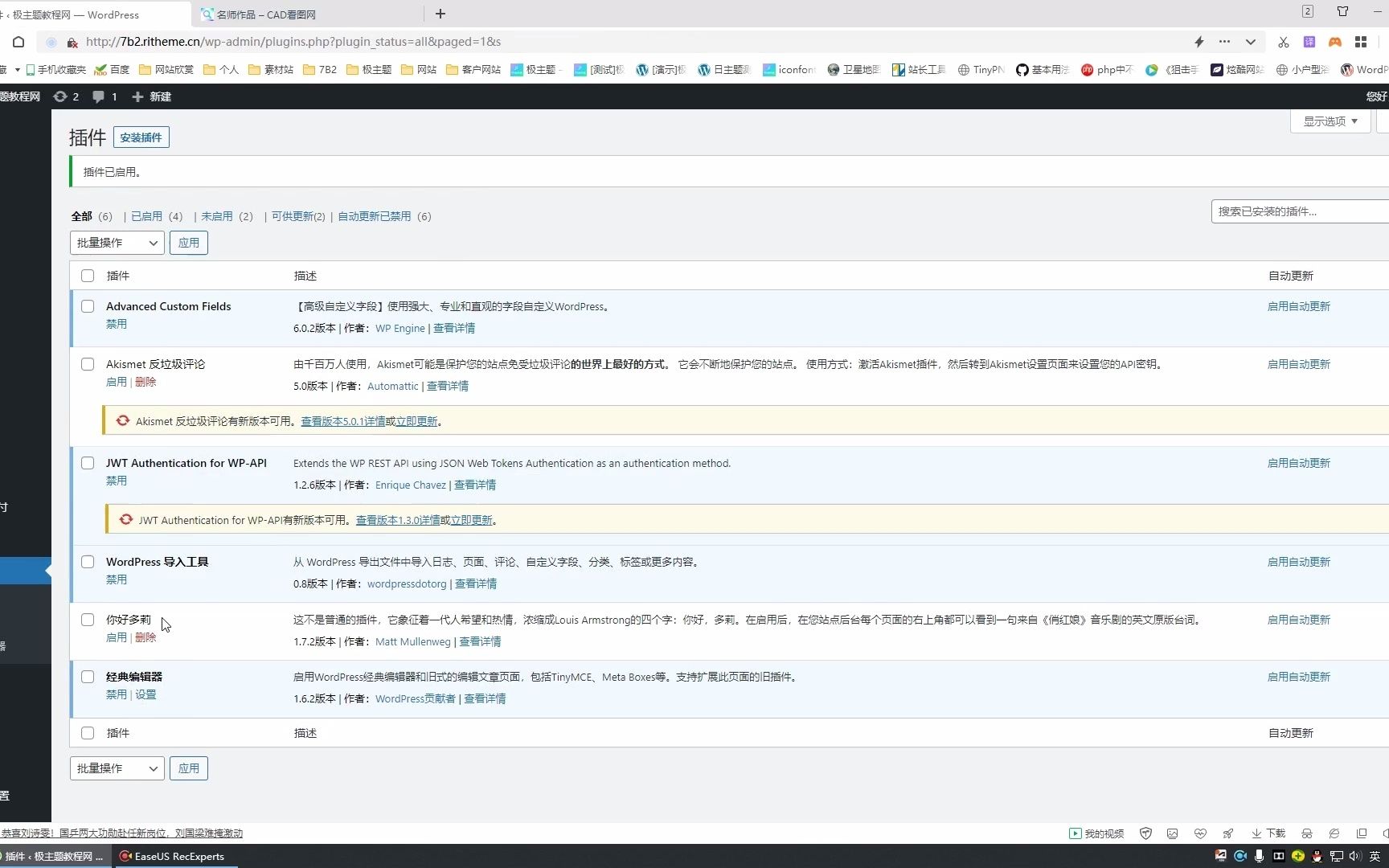1389x868 pixels.
Task: Click the IE compatibility mode icon in the status bar
Action: [x=1334, y=833]
